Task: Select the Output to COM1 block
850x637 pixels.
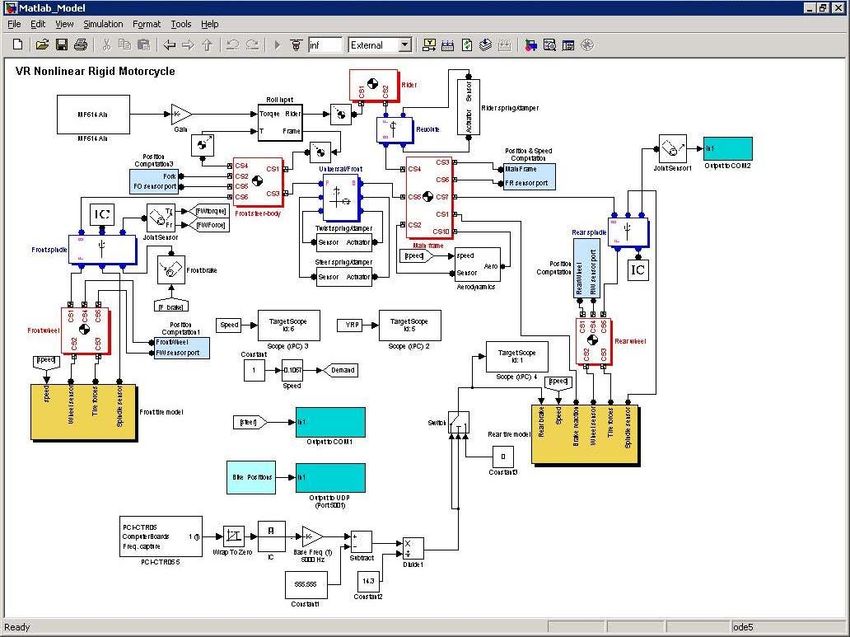Action: click(x=330, y=422)
